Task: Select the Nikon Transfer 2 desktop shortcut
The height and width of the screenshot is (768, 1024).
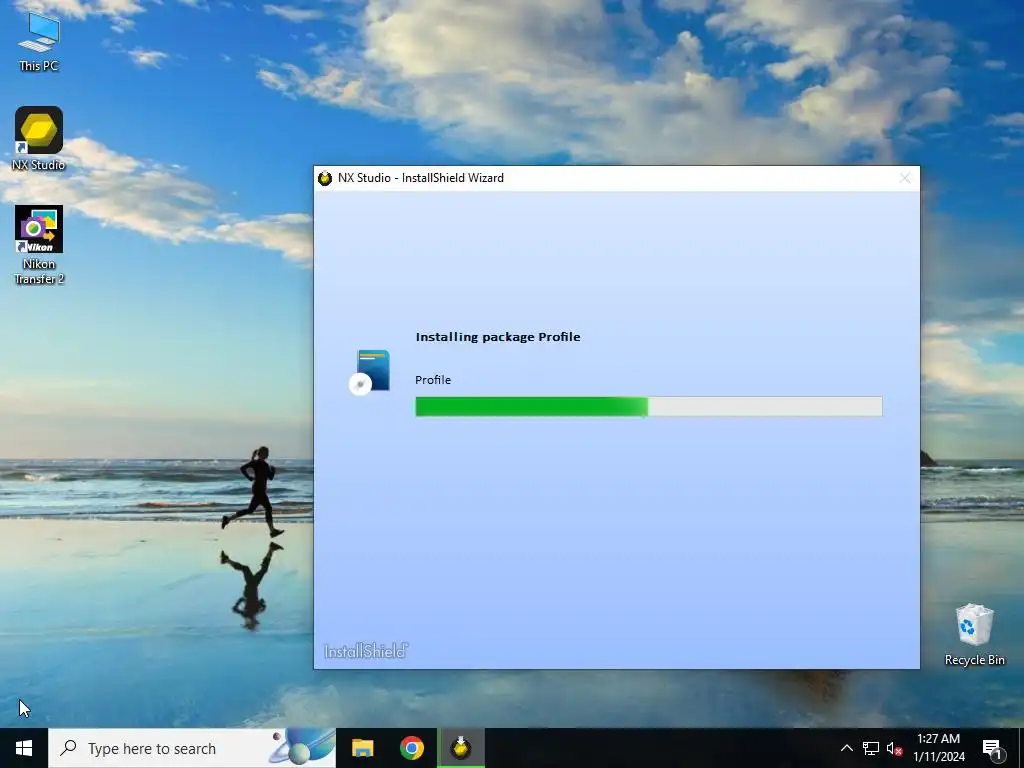Action: pos(39,245)
